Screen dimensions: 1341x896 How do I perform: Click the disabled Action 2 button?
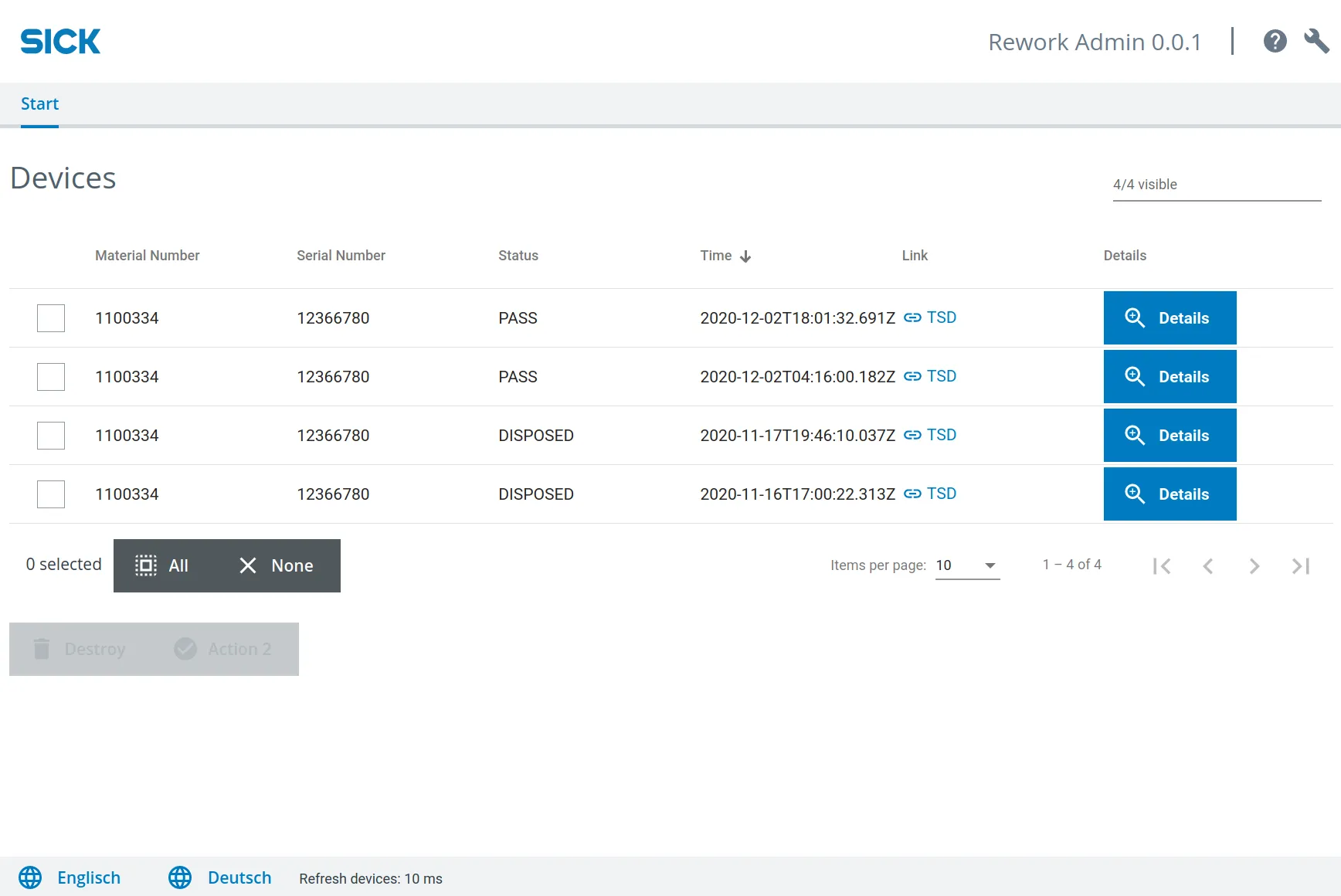224,649
